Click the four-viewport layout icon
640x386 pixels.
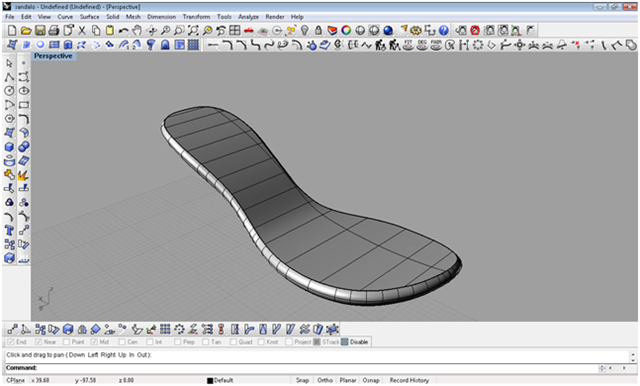click(235, 30)
